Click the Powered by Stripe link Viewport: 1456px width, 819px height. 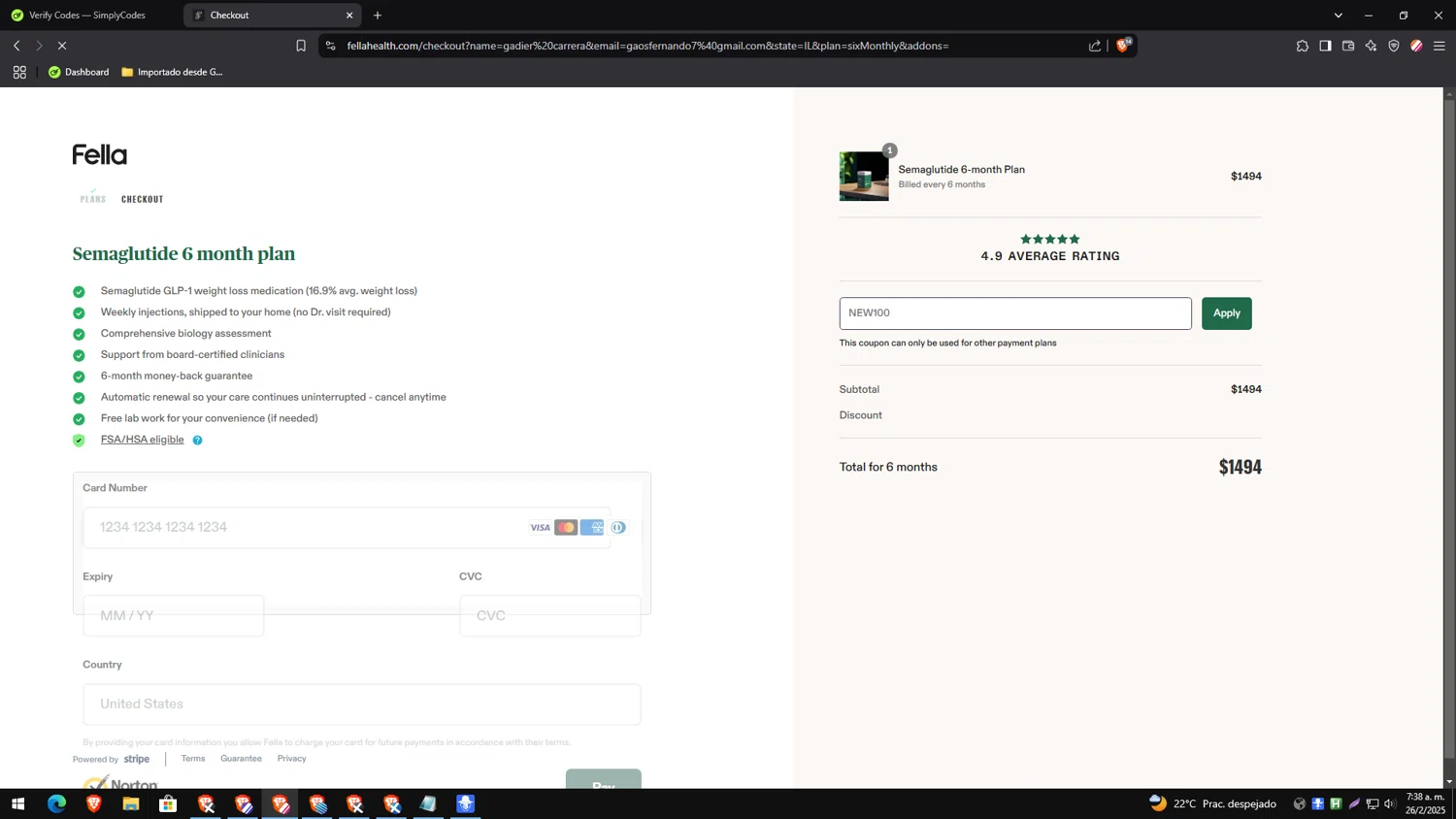[111, 759]
